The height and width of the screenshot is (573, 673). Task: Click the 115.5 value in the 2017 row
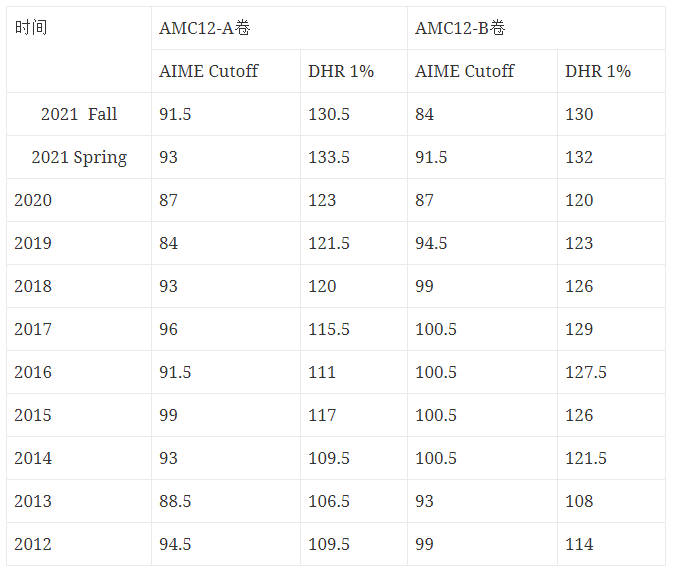click(354, 329)
